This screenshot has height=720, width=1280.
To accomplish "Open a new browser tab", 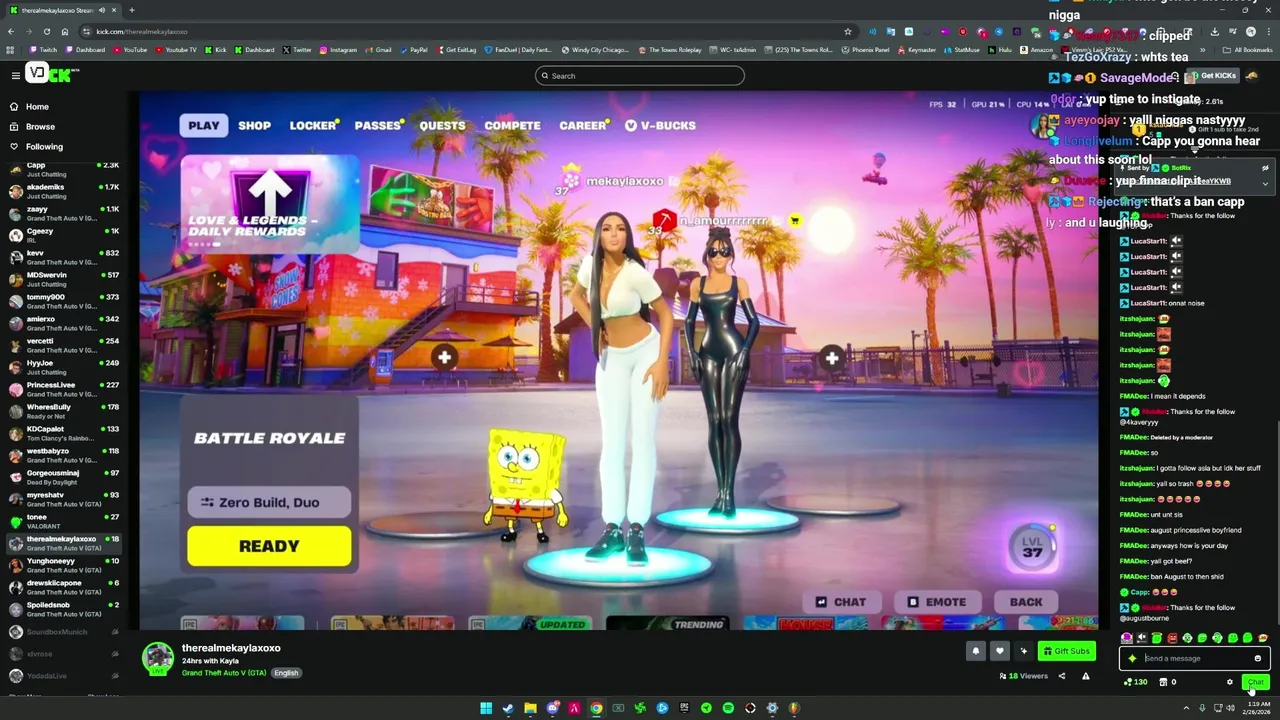I will [131, 10].
